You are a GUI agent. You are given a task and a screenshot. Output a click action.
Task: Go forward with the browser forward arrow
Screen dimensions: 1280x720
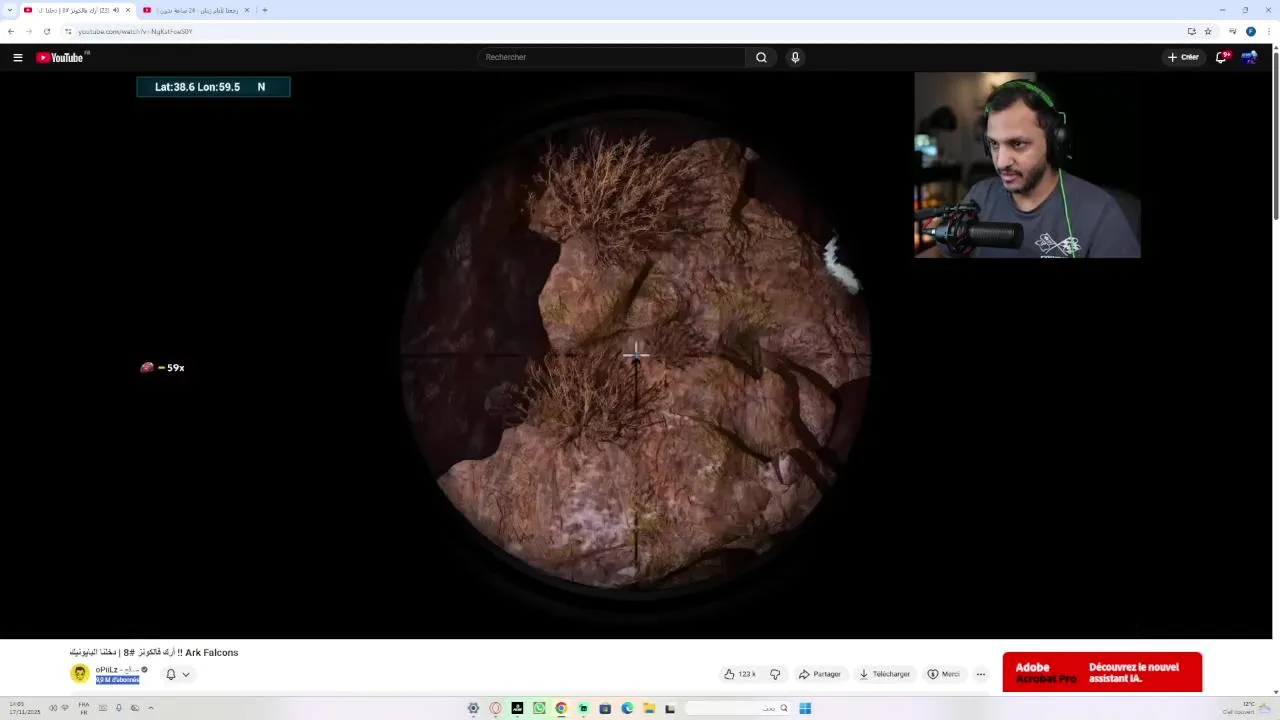(x=28, y=31)
